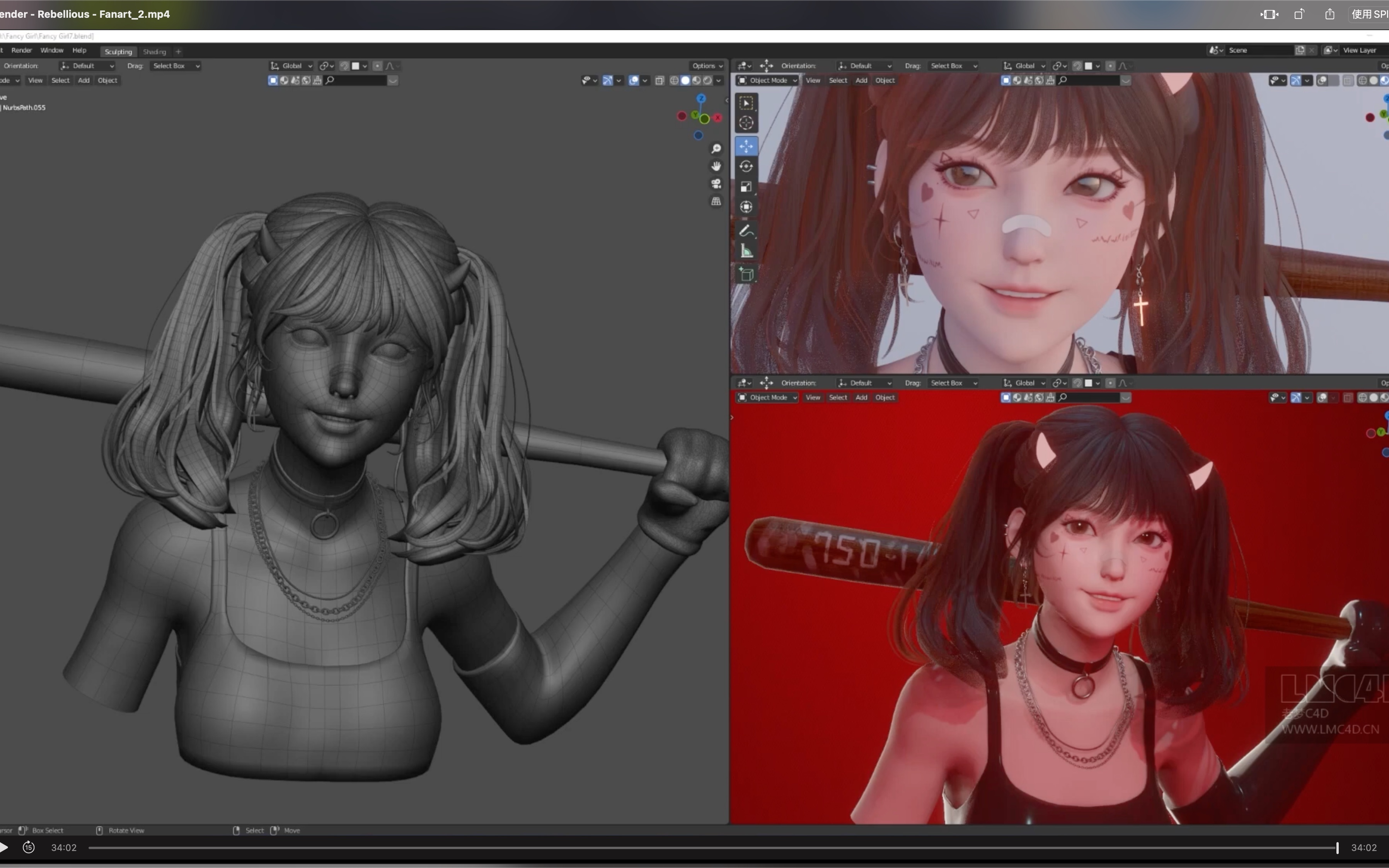Click the View Layer name field
The image size is (1389, 868).
click(x=1364, y=51)
